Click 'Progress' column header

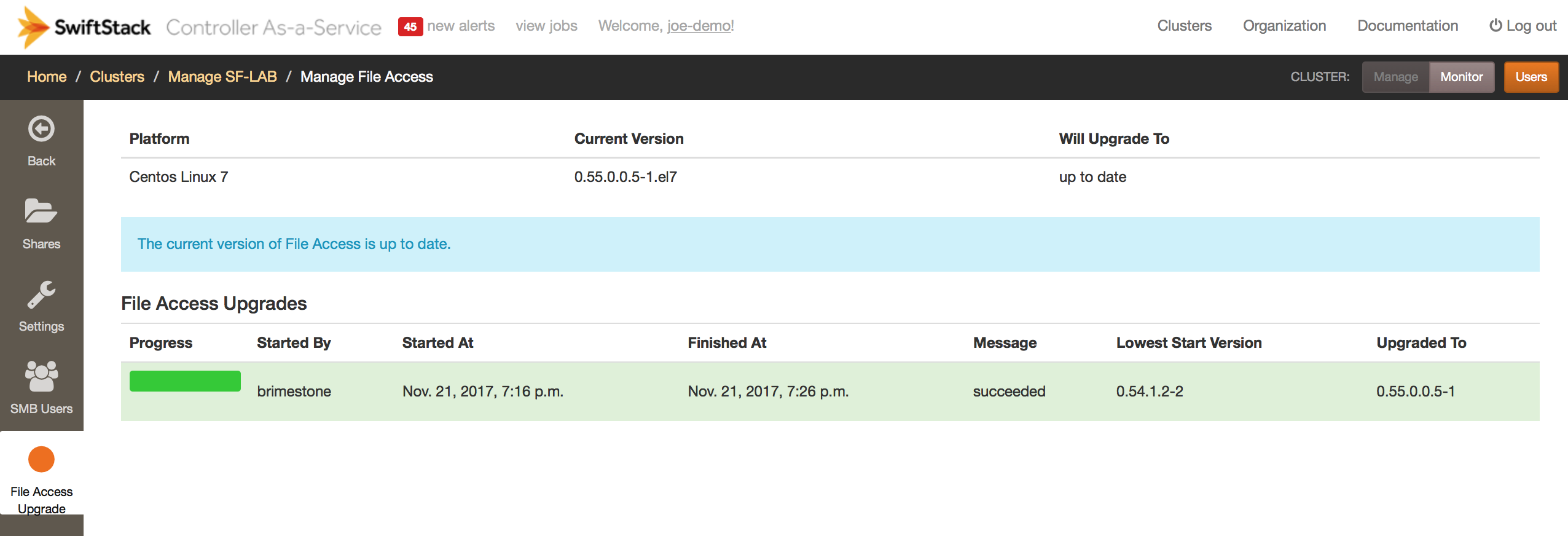coord(161,343)
